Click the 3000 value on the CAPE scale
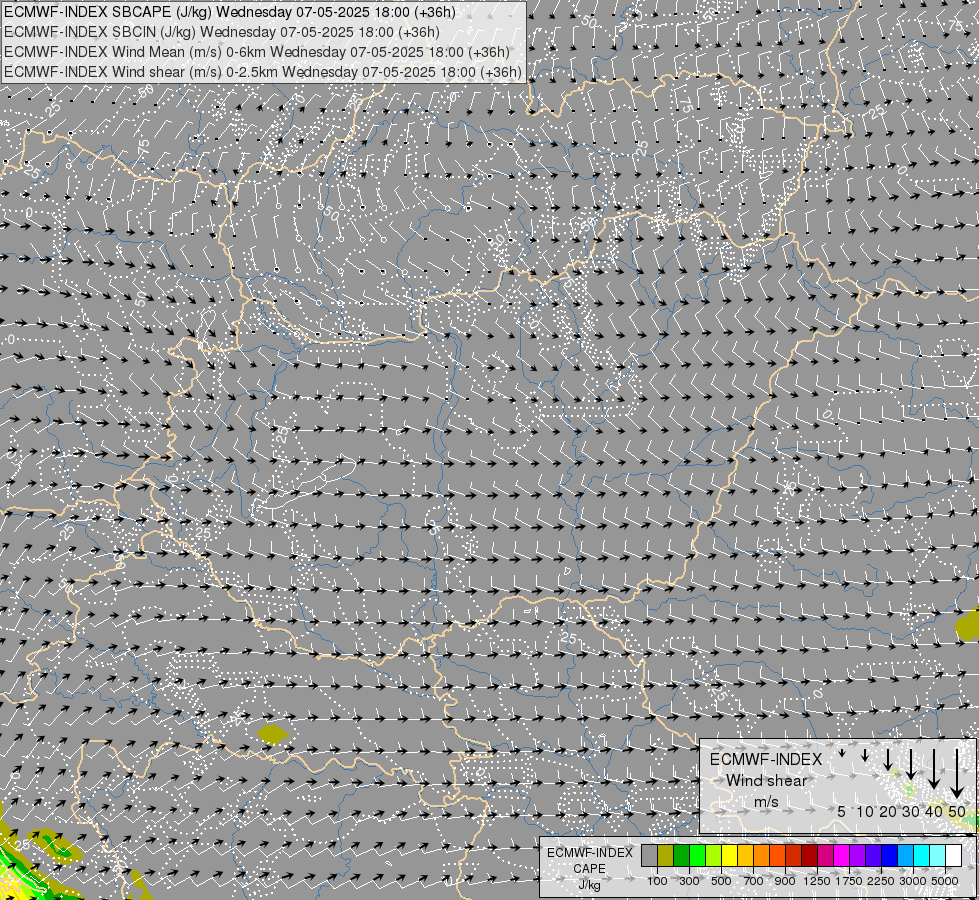 [x=913, y=881]
